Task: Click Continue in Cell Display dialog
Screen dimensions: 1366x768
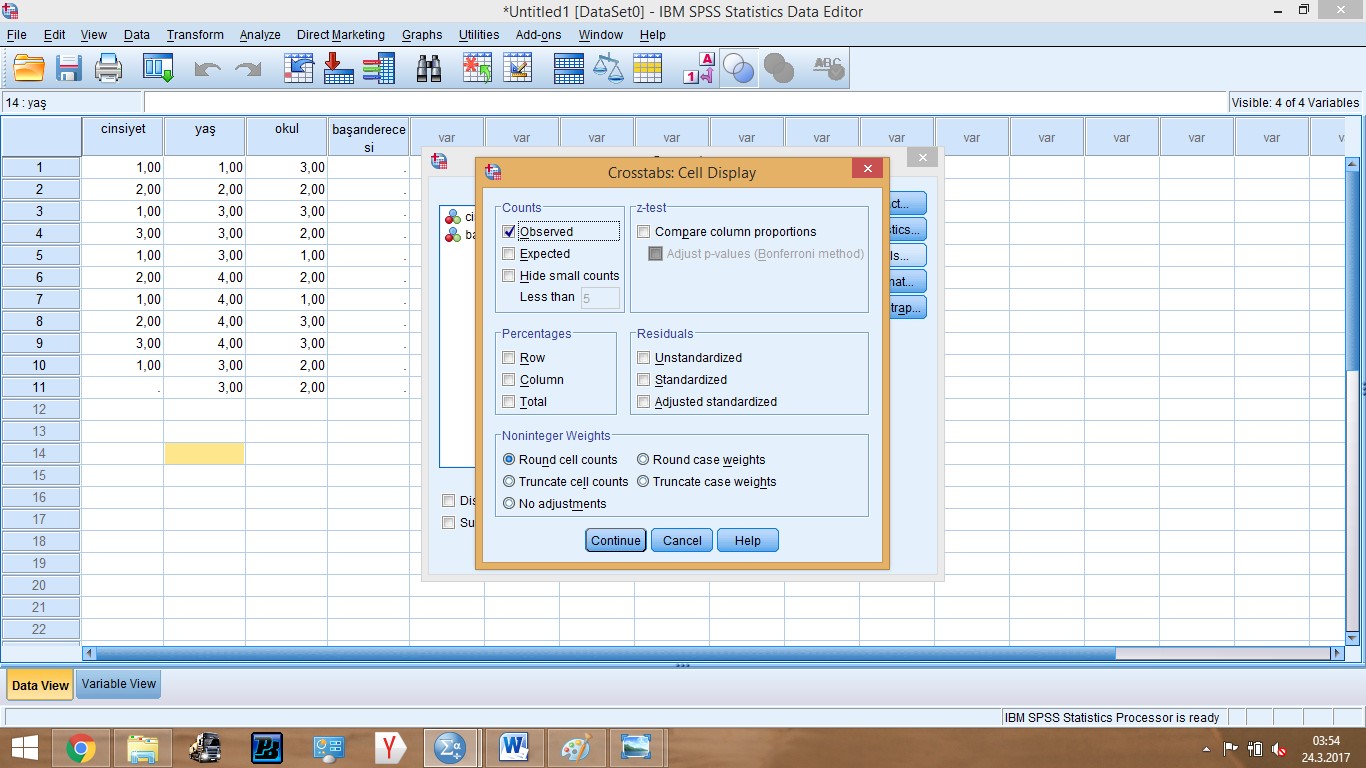Action: [616, 540]
